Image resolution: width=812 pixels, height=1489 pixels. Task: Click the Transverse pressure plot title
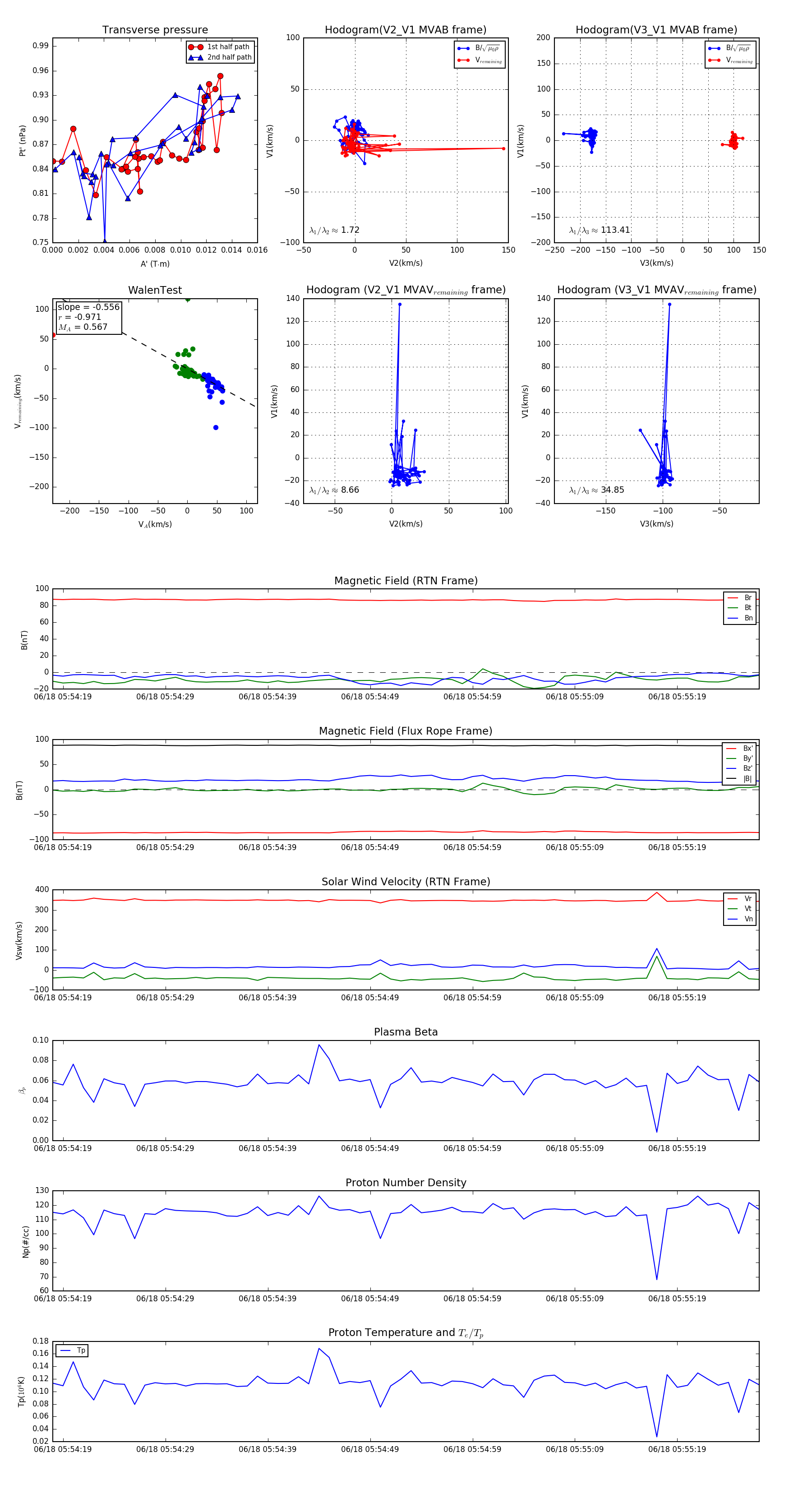(x=155, y=30)
